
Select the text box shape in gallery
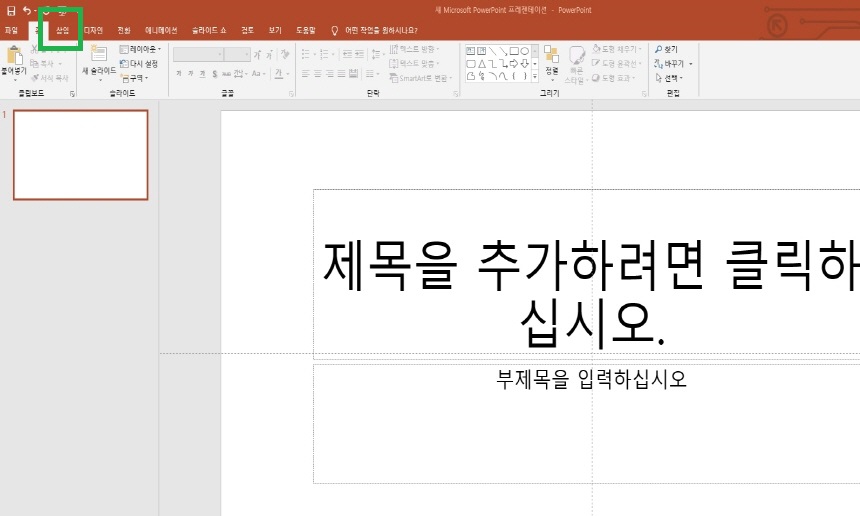pyautogui.click(x=471, y=51)
